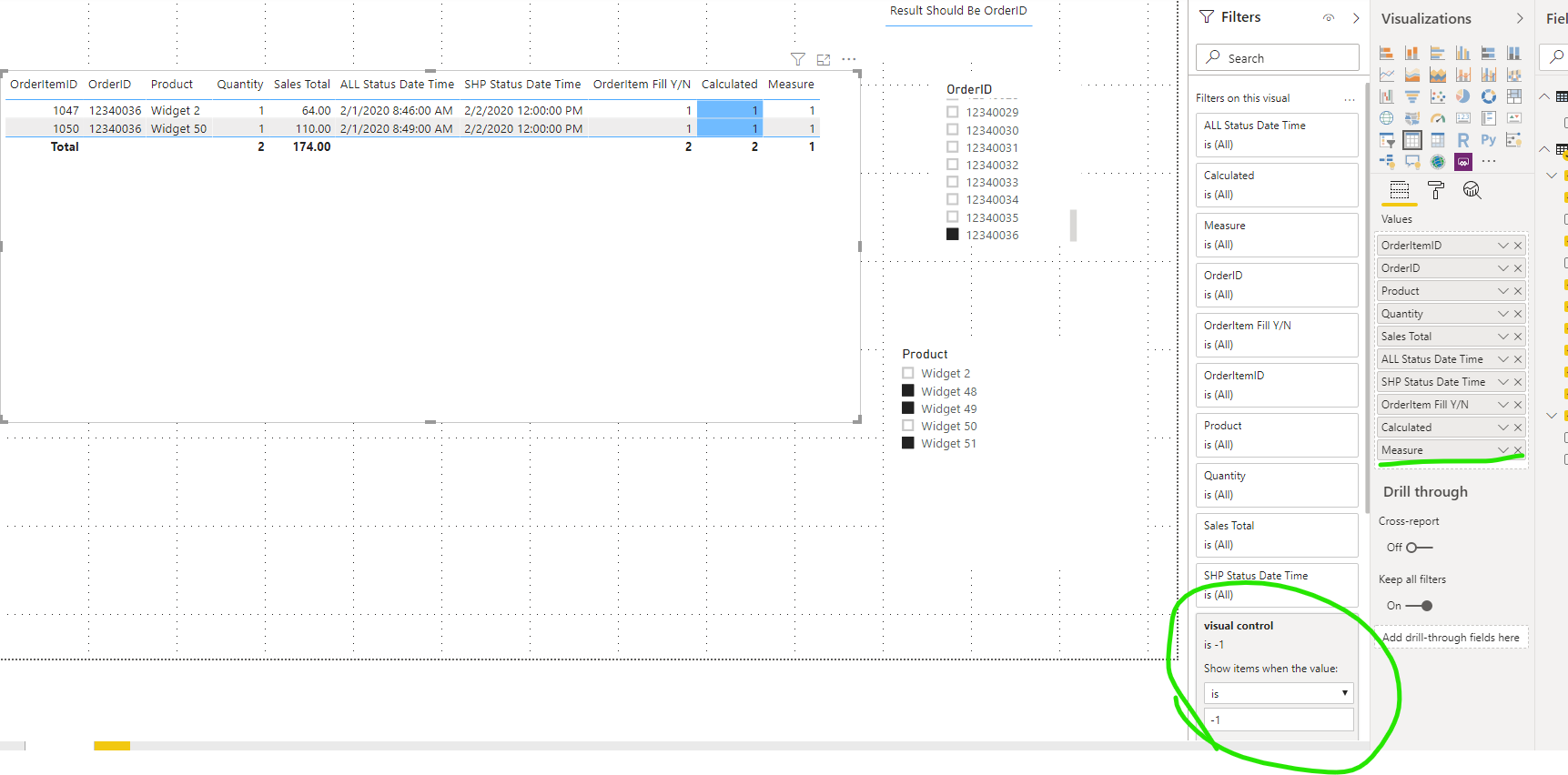Open OrderItemID field dropdown in Values
Image resolution: width=1568 pixels, height=775 pixels.
[x=1503, y=246]
